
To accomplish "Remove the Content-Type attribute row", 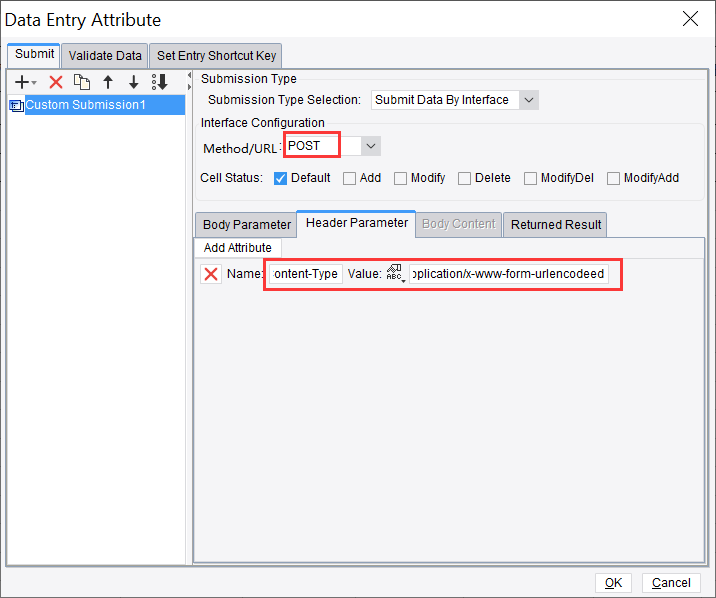I will (211, 274).
